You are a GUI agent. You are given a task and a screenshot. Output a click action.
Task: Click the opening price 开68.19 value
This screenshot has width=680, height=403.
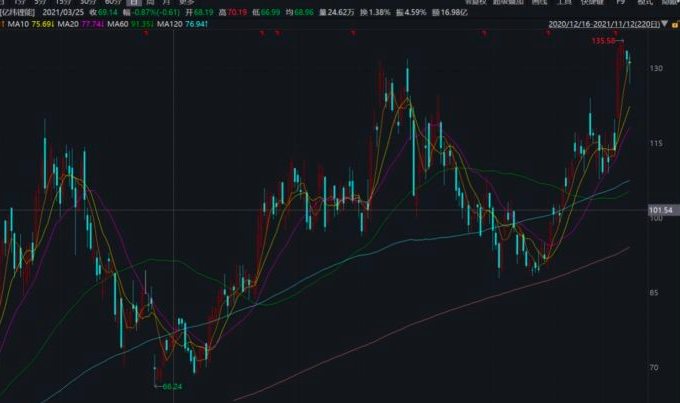click(199, 12)
